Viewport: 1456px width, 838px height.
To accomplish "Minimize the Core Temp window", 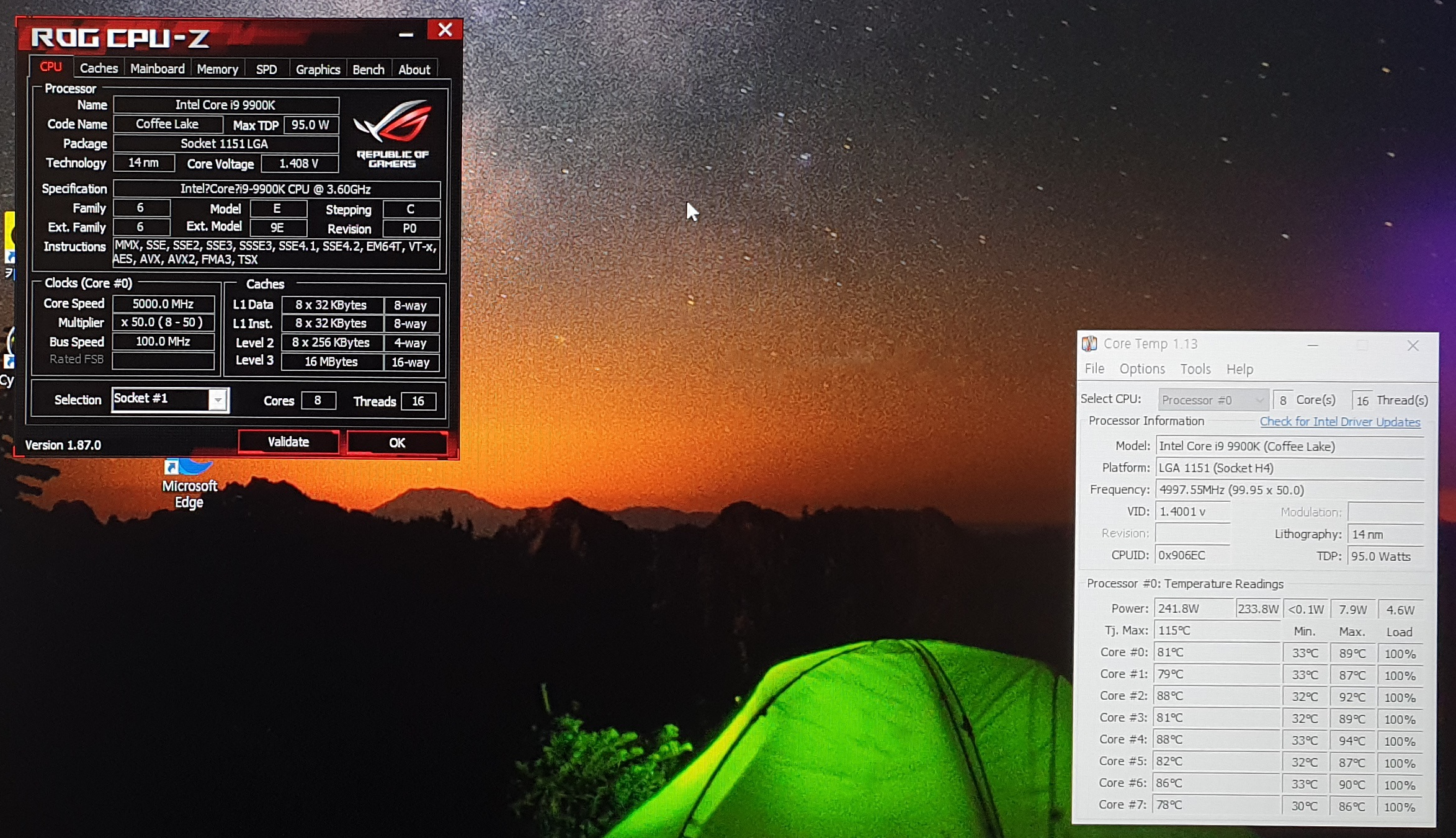I will (1312, 345).
